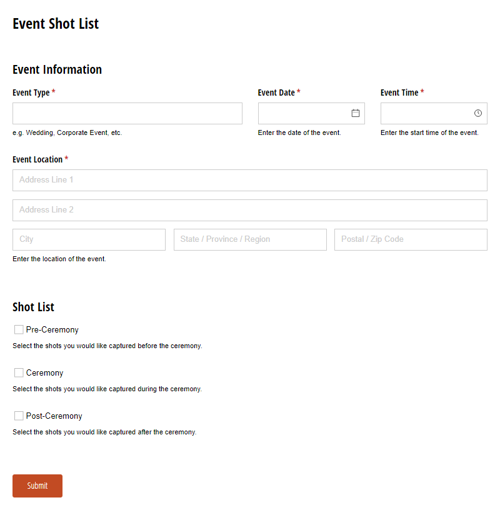Focus the Event Type text field
The height and width of the screenshot is (510, 500).
pyautogui.click(x=127, y=113)
